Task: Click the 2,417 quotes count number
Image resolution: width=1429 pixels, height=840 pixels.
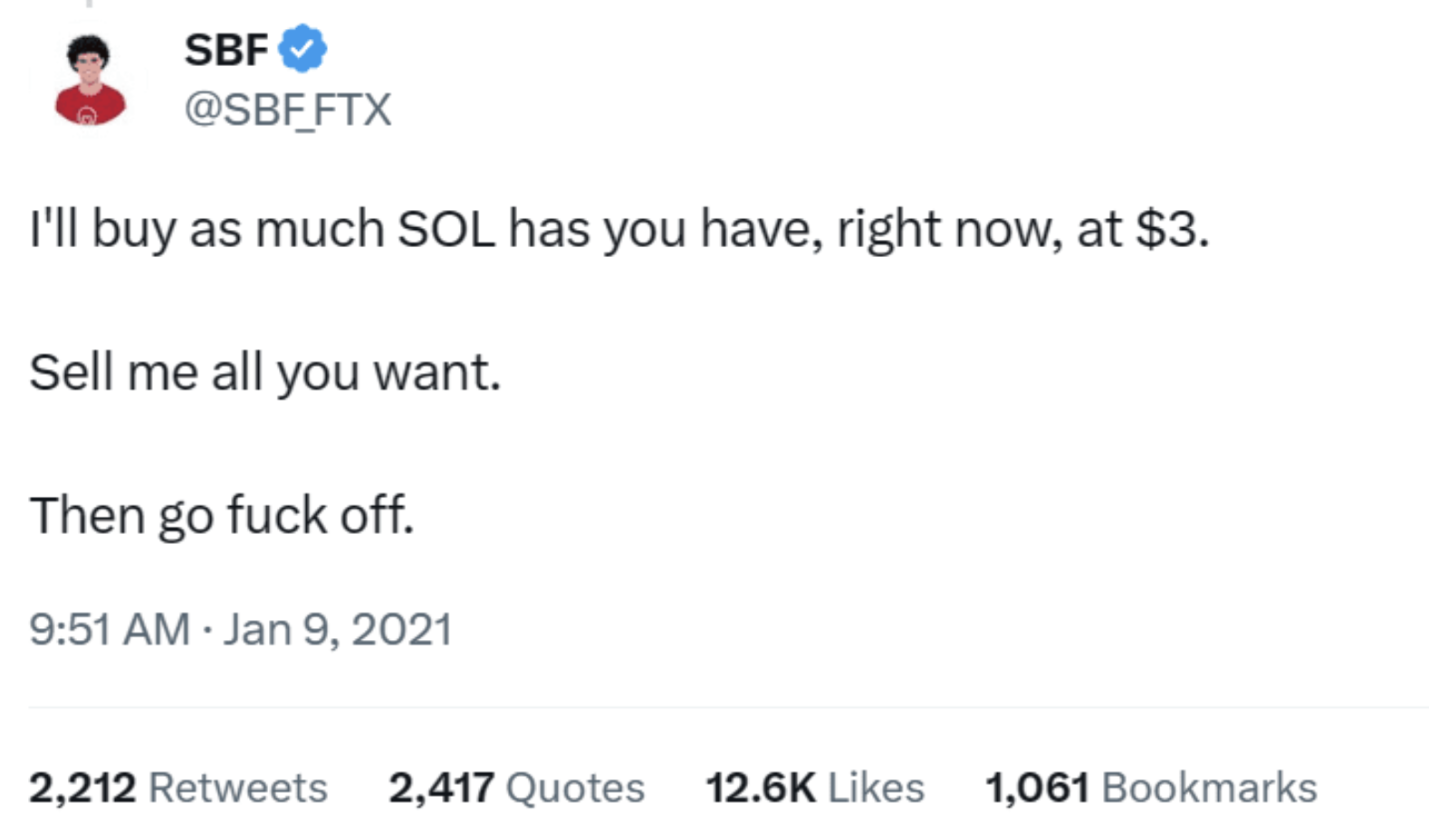Action: (x=441, y=787)
